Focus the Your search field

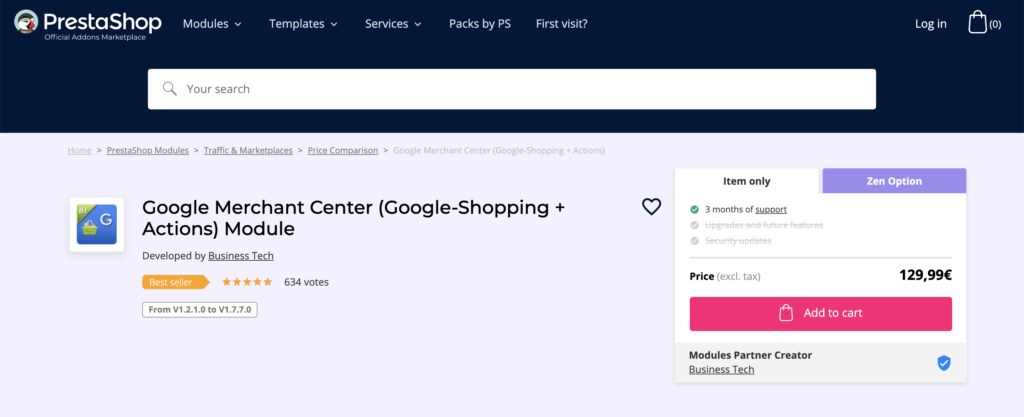(x=511, y=89)
